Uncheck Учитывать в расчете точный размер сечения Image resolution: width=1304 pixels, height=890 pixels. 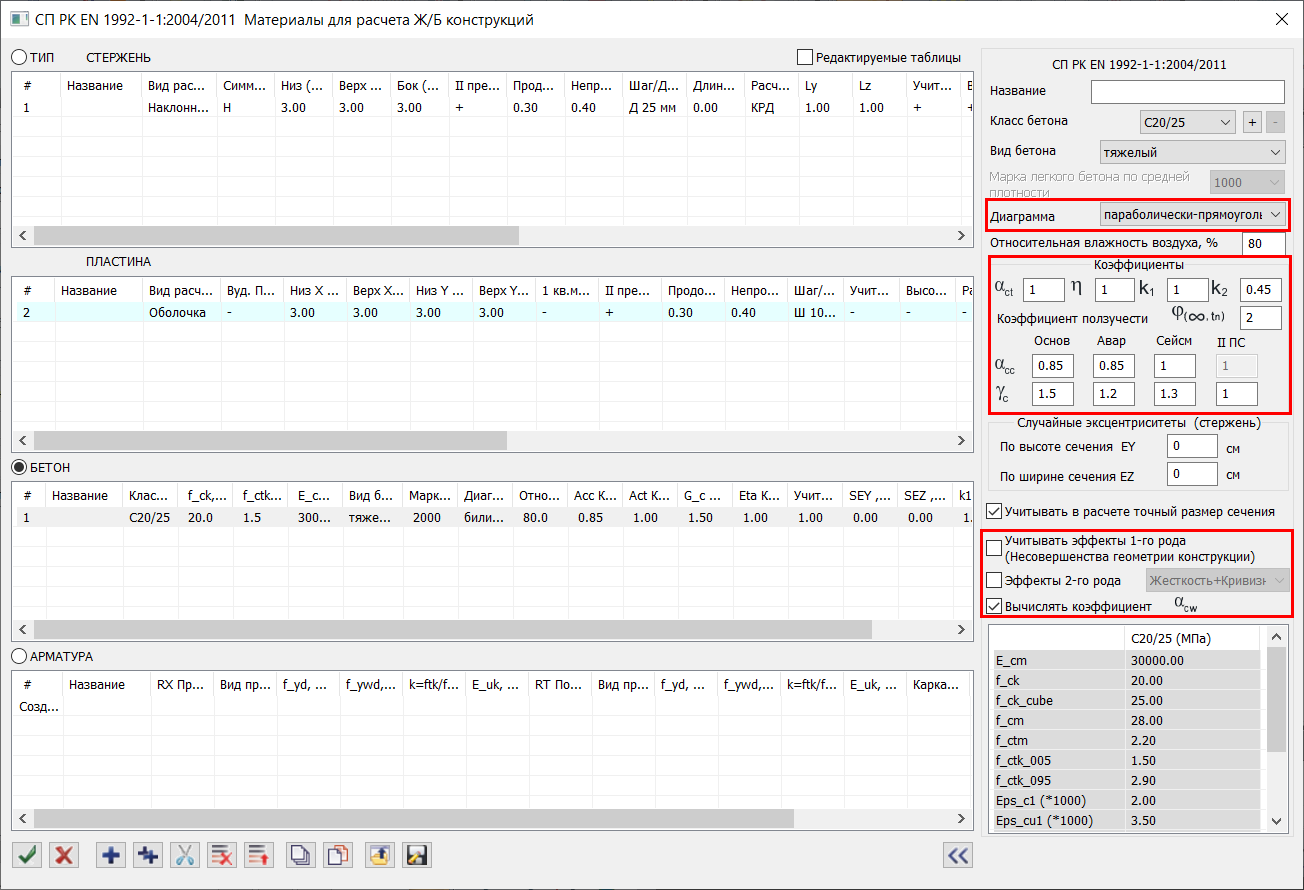point(994,511)
